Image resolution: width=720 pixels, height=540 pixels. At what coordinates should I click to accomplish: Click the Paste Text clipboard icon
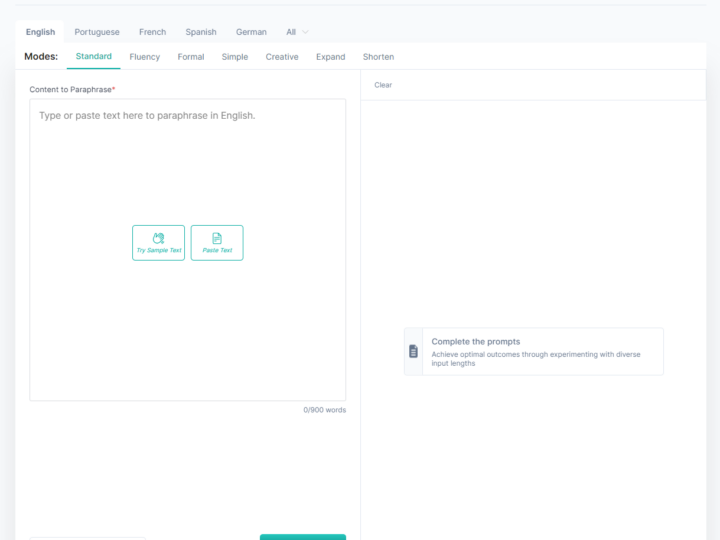(x=217, y=238)
